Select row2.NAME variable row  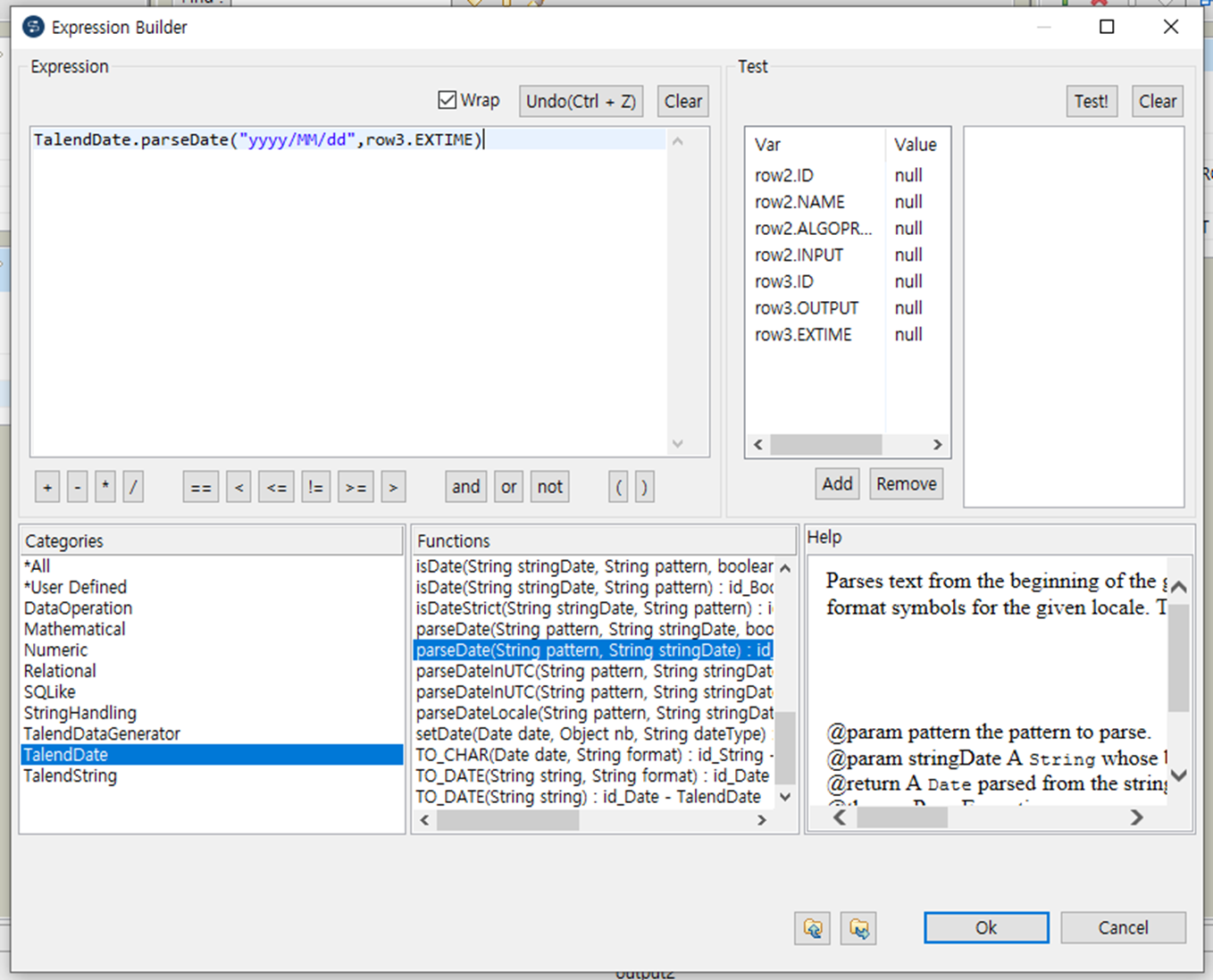(847, 202)
